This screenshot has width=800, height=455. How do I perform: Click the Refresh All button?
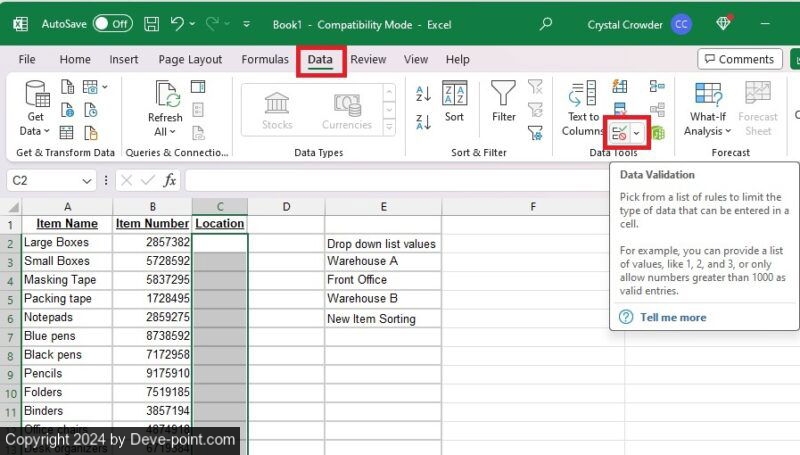[165, 110]
